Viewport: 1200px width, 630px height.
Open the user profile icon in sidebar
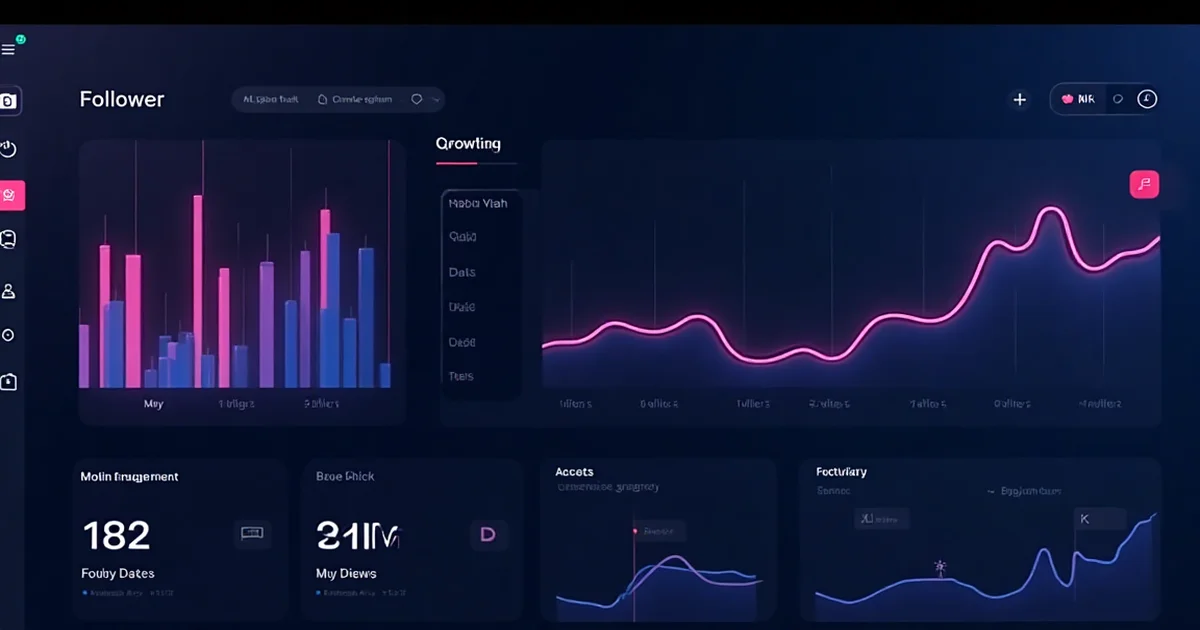[9, 291]
